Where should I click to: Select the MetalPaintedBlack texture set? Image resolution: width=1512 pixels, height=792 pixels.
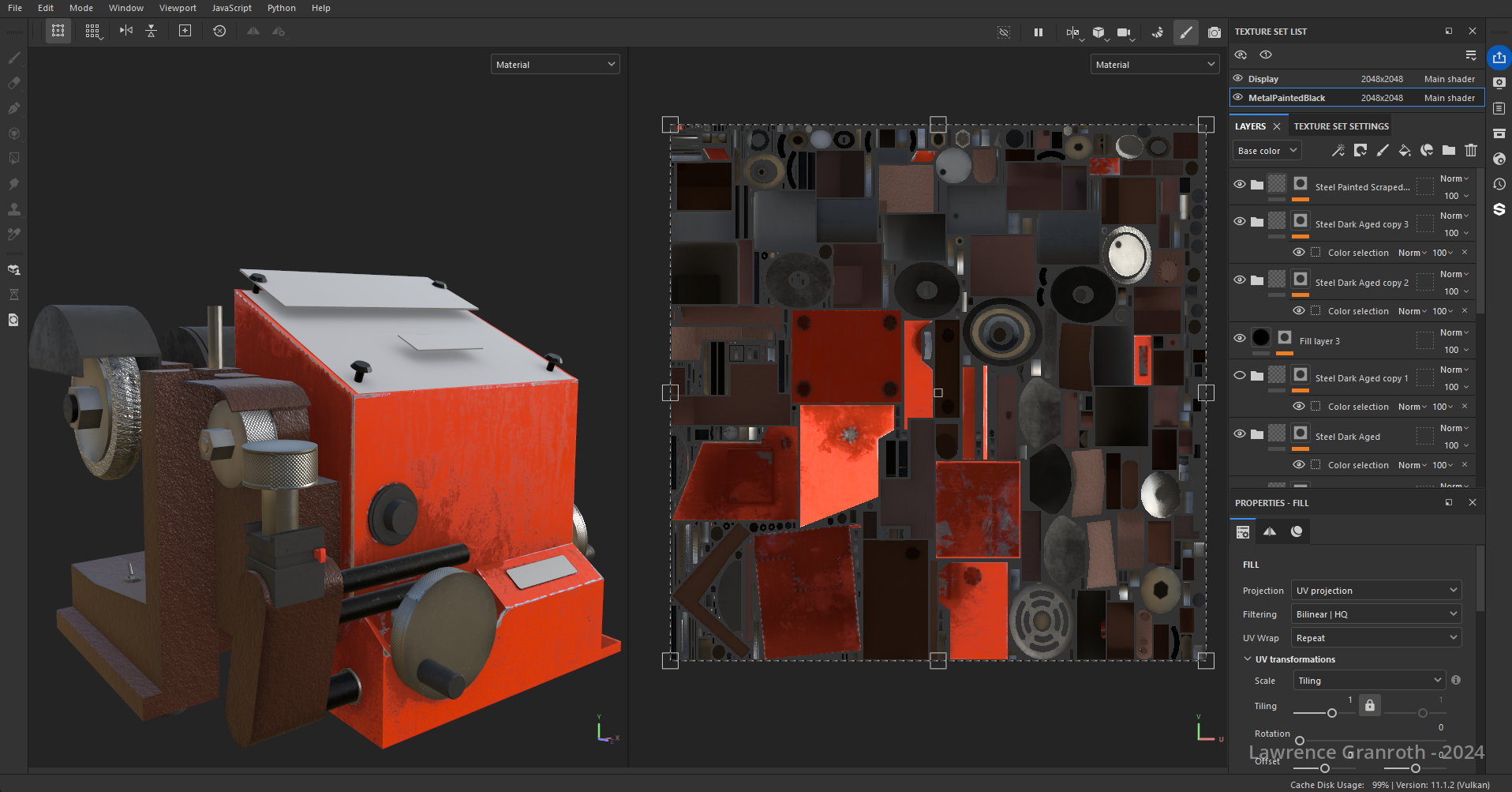tap(1286, 98)
